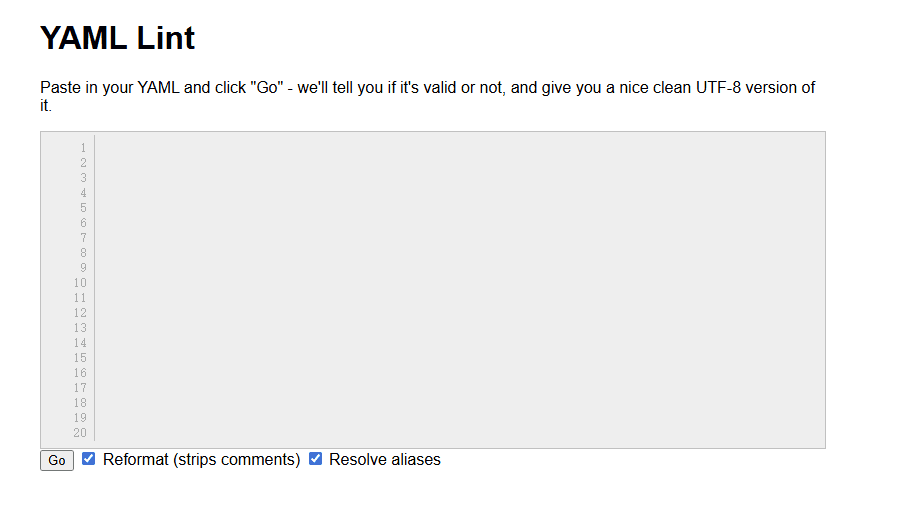Click line number 3 in the gutter
This screenshot has height=530, width=902.
[83, 178]
